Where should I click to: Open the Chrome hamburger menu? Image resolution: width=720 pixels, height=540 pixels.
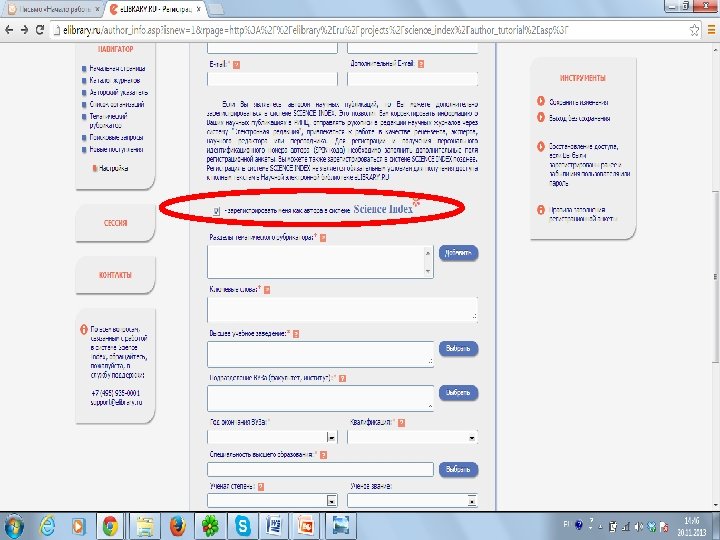coord(711,30)
